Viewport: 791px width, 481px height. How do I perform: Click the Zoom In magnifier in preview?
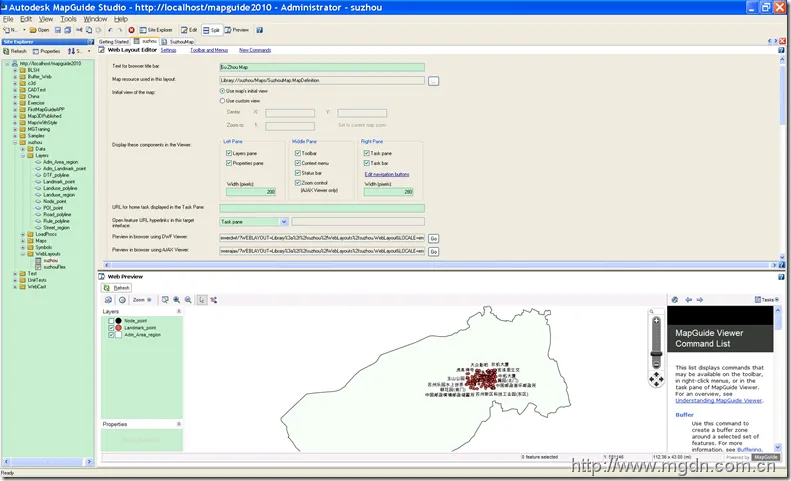pyautogui.click(x=177, y=300)
